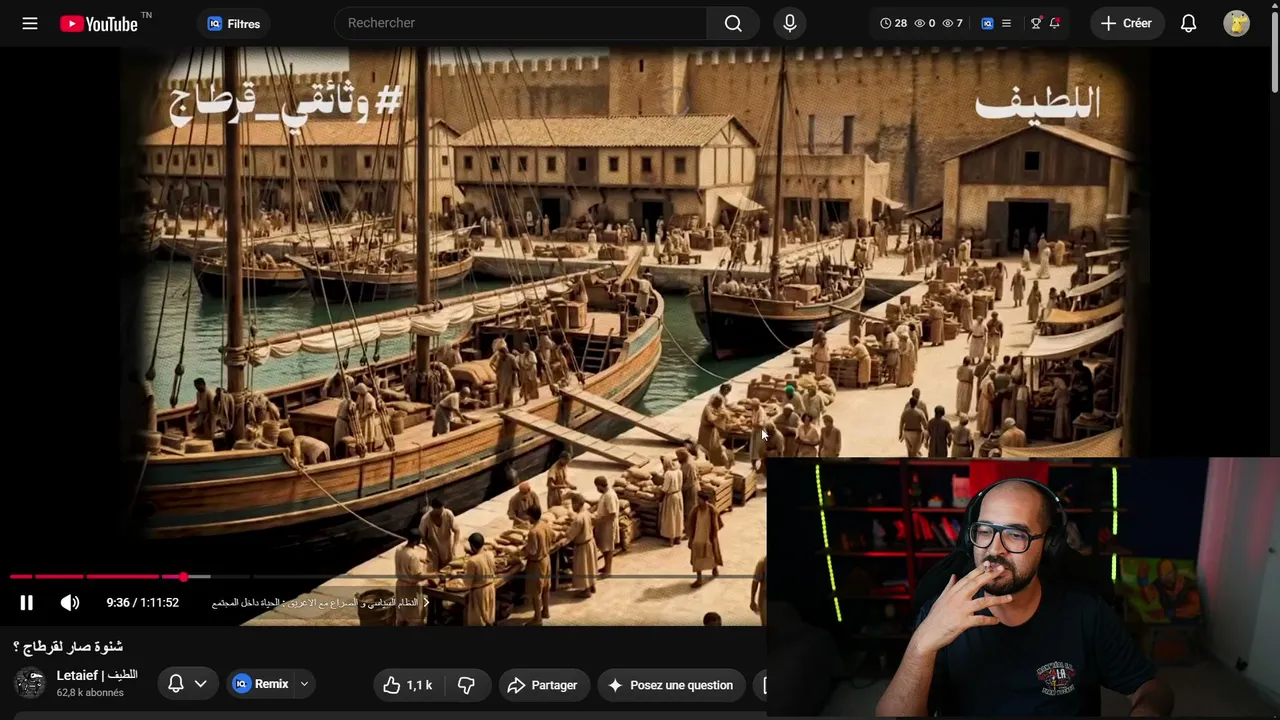Open the YouTube guide hamburger menu
1280x720 pixels.
tap(30, 23)
